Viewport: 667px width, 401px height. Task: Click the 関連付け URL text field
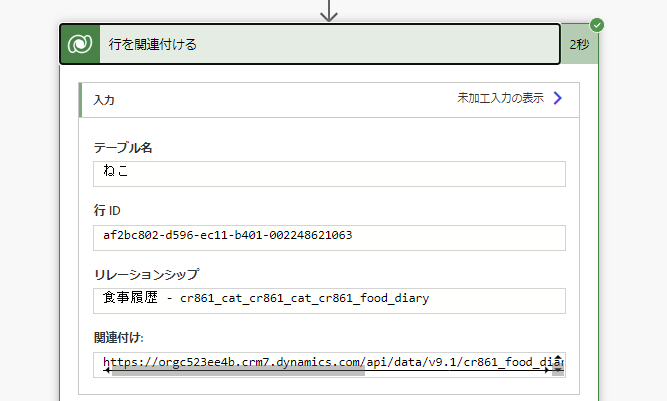tap(329, 360)
